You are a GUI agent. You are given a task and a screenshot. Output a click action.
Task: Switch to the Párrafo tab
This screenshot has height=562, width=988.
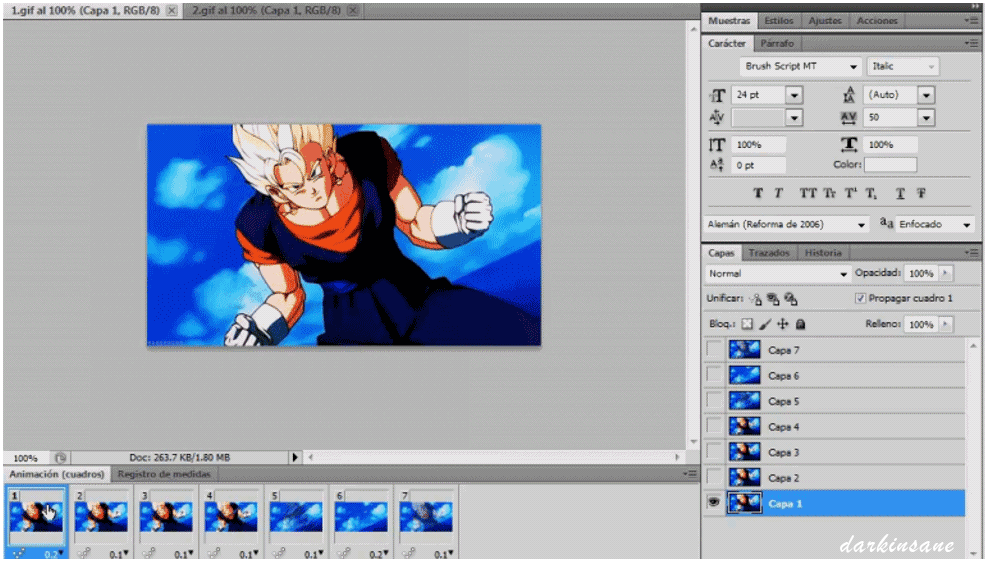pos(777,43)
